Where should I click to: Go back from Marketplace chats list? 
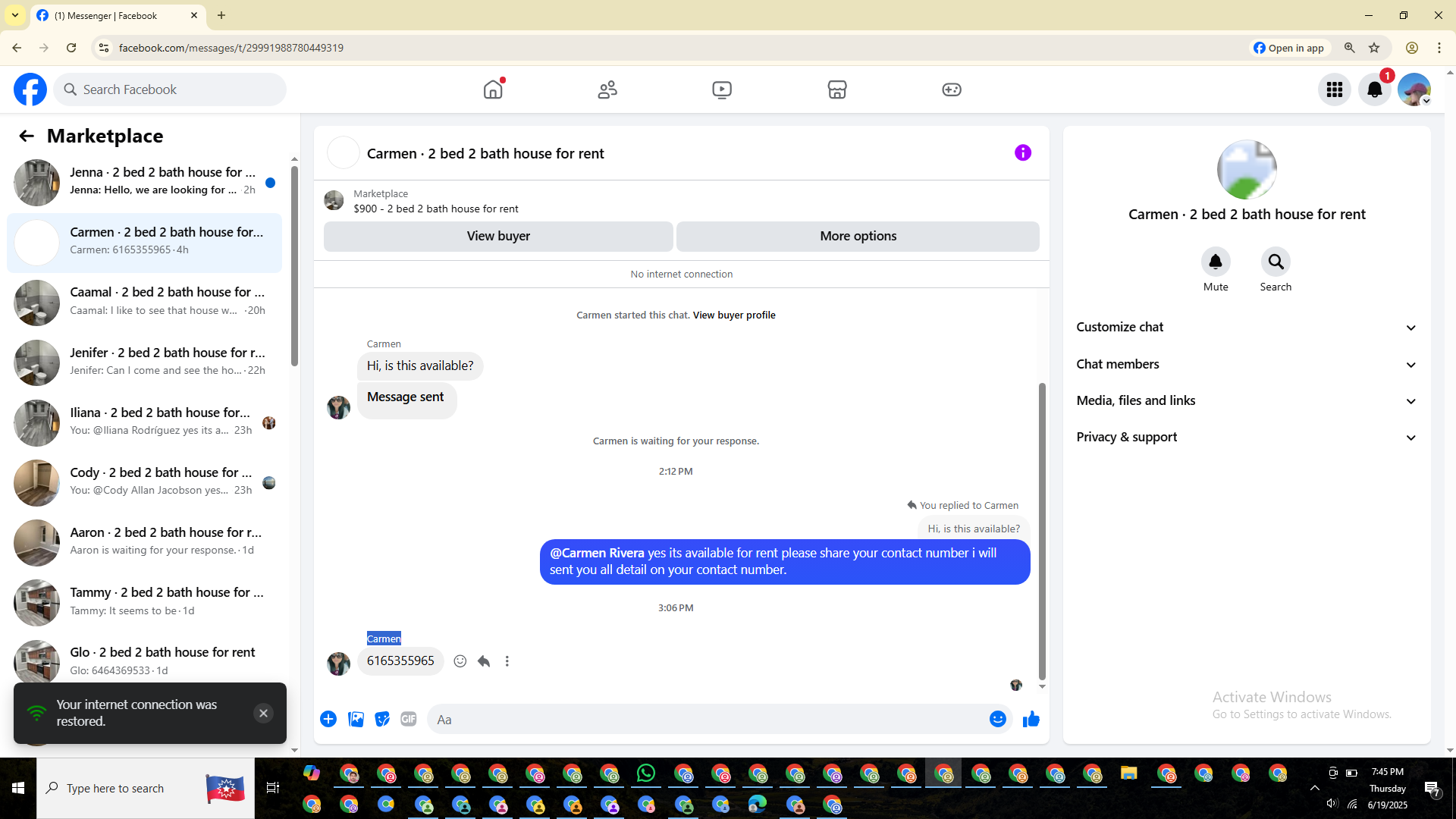(27, 136)
